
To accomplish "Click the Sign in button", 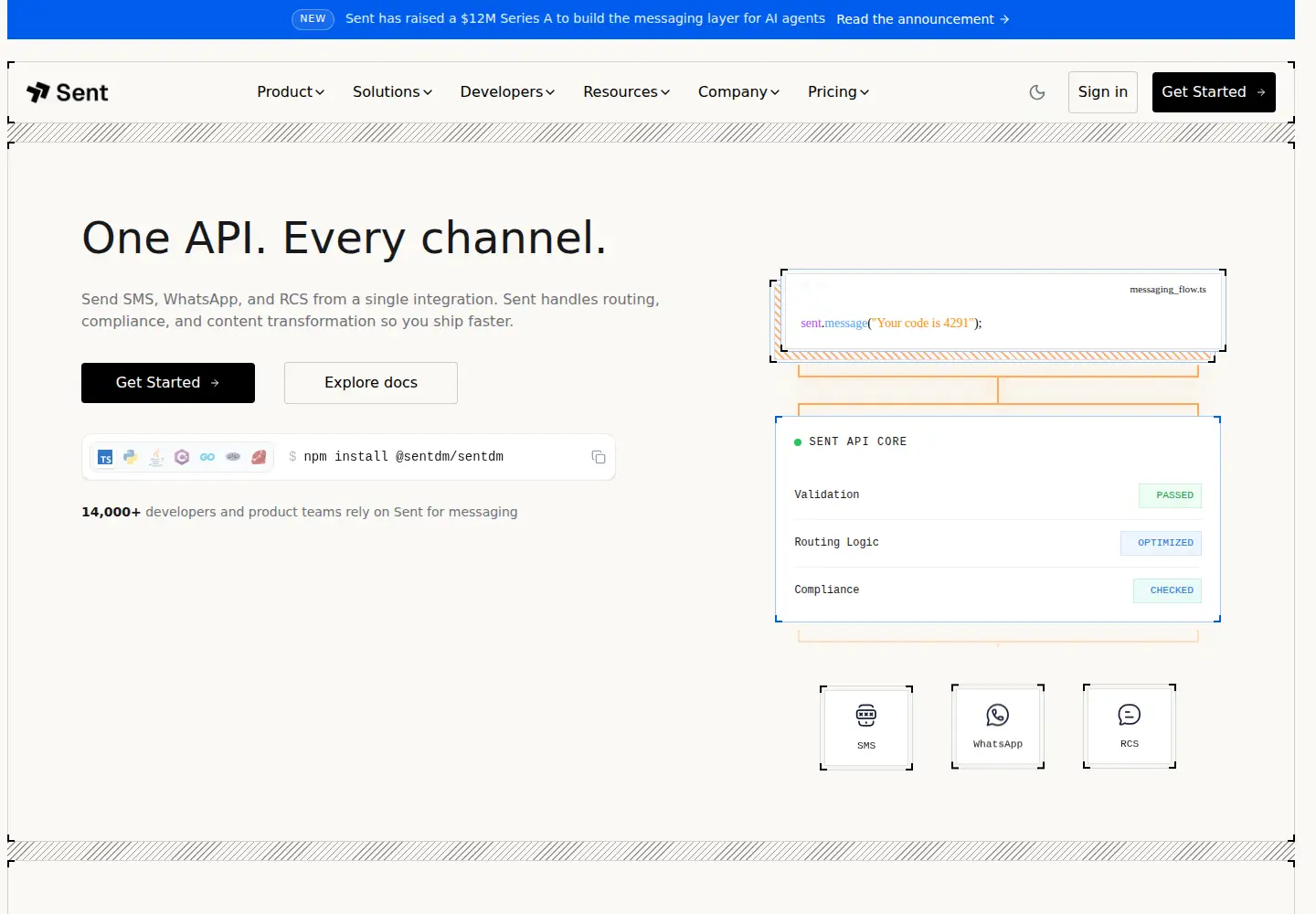I will coord(1103,92).
